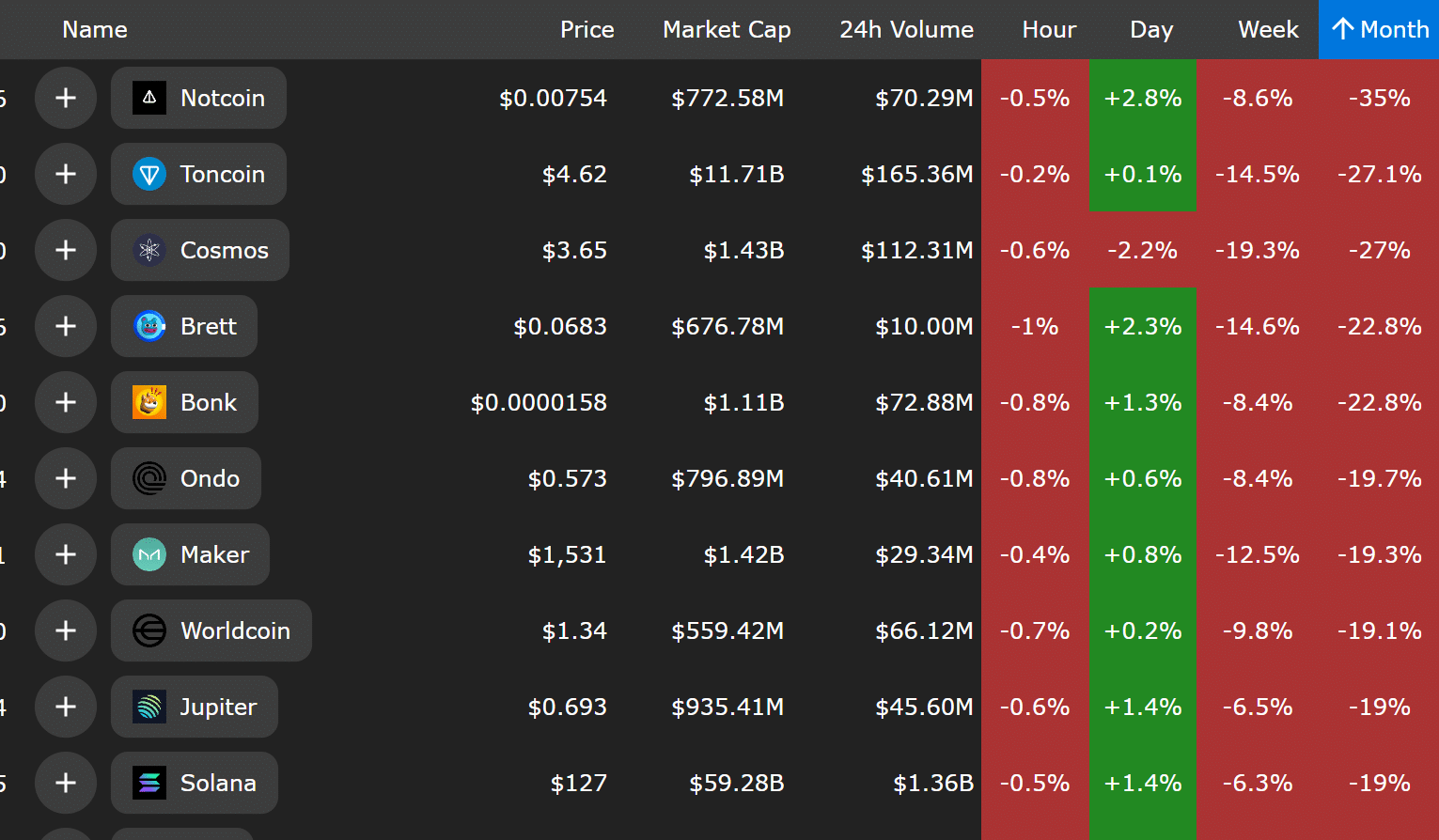Screen dimensions: 1439x840
Task: Open the Jupiter coin page
Action: tap(218, 707)
